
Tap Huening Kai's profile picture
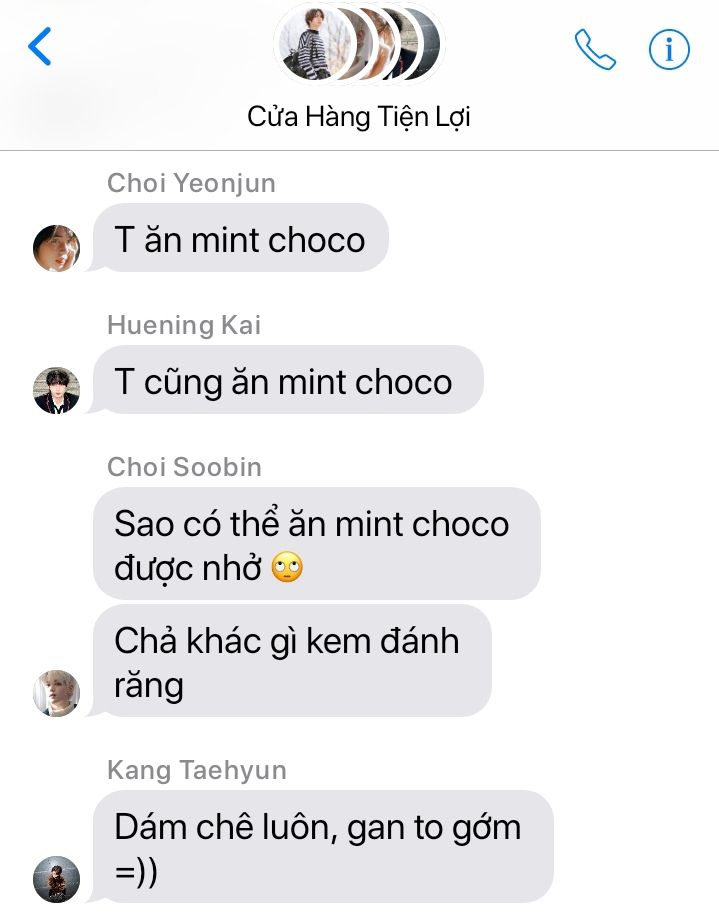[x=56, y=390]
